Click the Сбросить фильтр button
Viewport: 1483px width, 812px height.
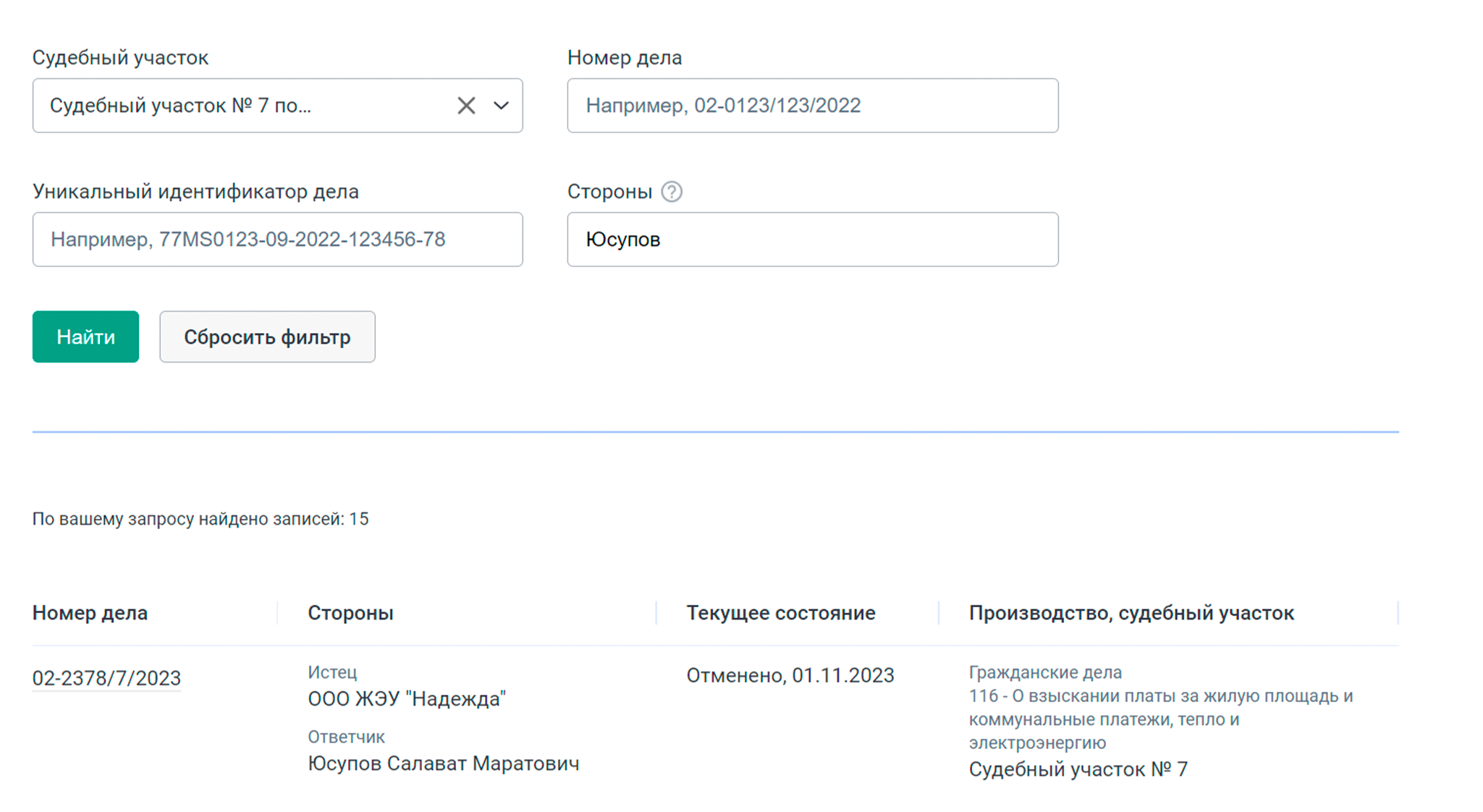click(x=267, y=337)
